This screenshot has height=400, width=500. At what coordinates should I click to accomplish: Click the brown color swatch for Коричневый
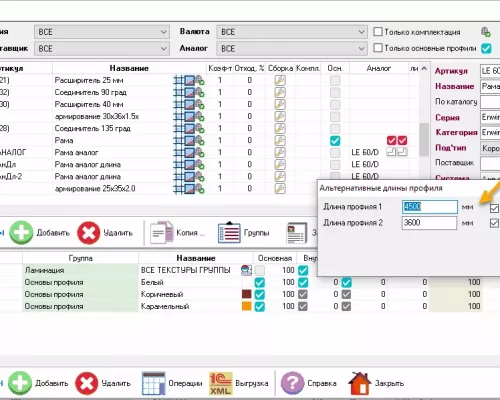(246, 294)
